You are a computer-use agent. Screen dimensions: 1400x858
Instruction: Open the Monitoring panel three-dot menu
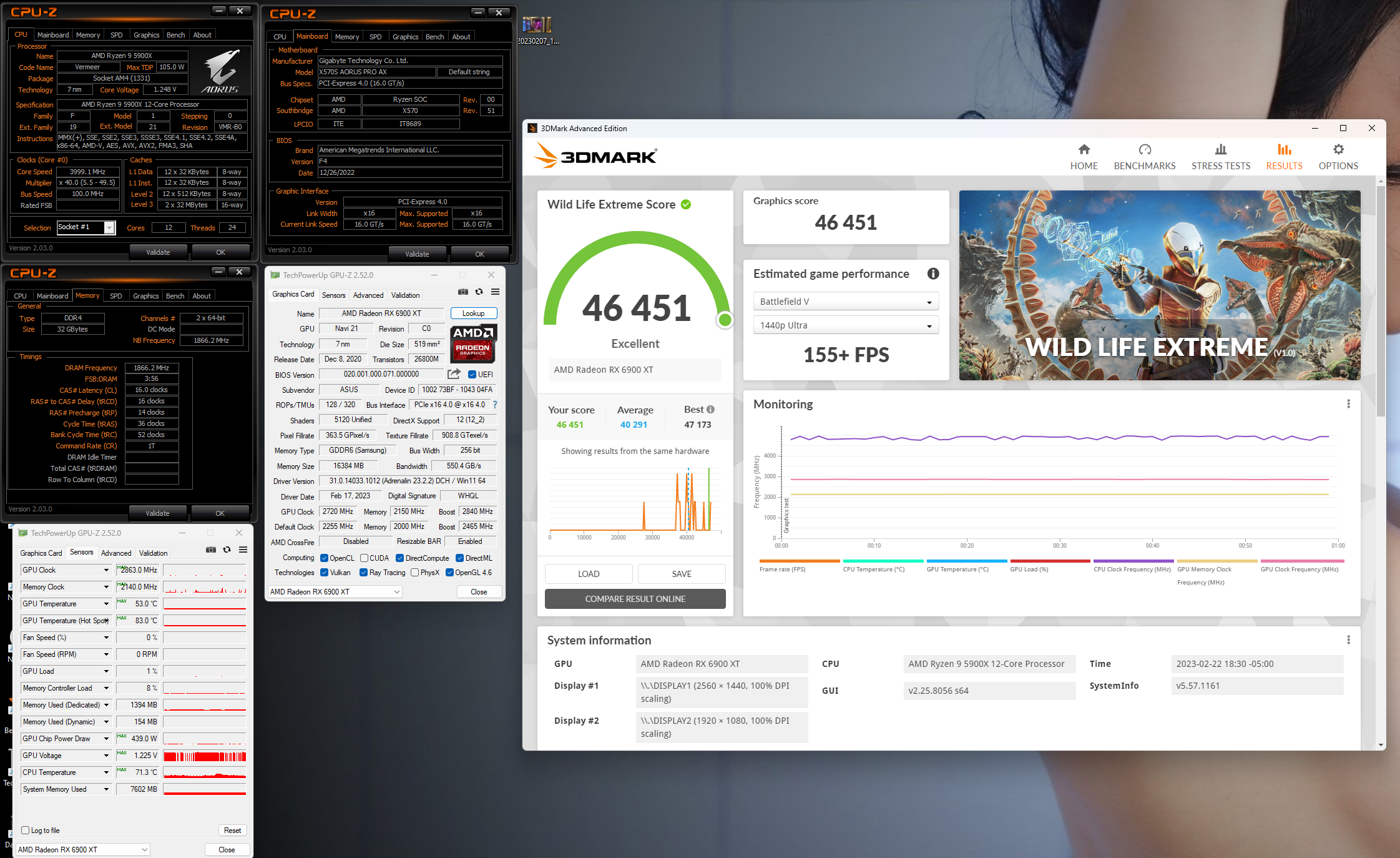[1348, 404]
